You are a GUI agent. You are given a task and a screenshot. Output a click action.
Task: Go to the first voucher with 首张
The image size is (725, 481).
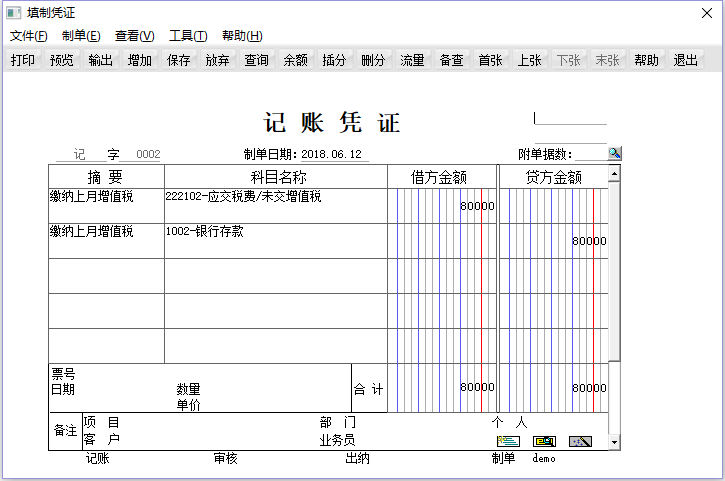pyautogui.click(x=490, y=60)
